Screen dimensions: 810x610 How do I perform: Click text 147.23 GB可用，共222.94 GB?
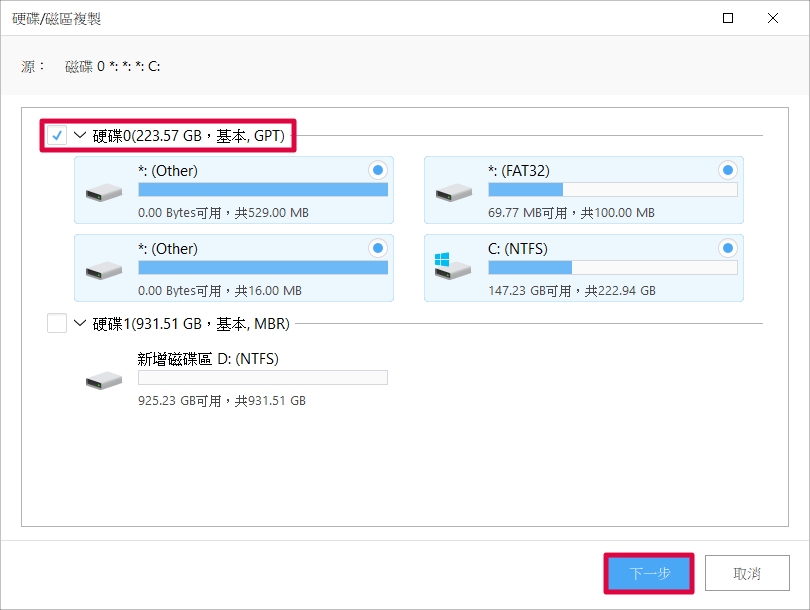click(572, 291)
